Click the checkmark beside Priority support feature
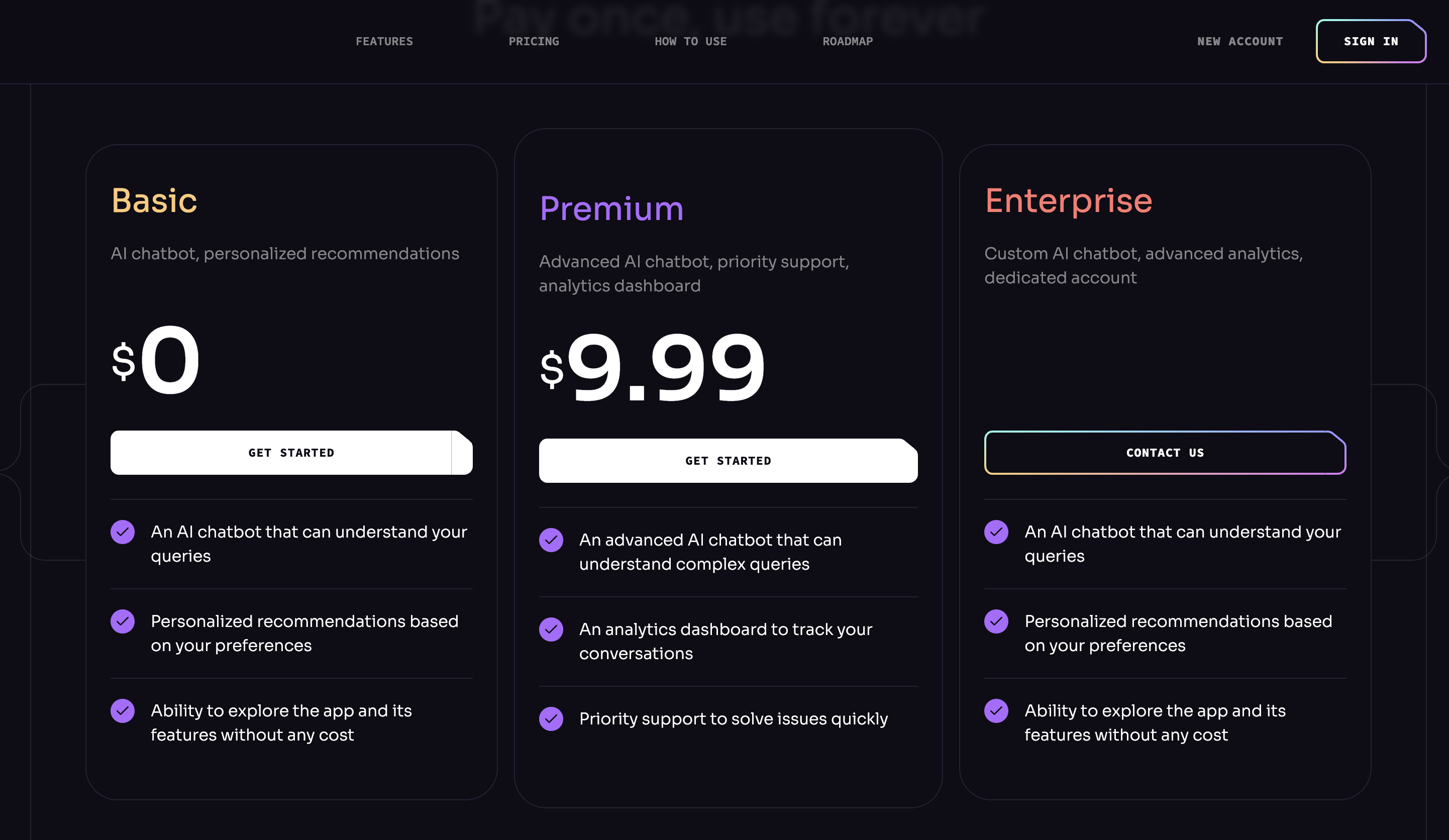The height and width of the screenshot is (840, 1449). (x=551, y=719)
